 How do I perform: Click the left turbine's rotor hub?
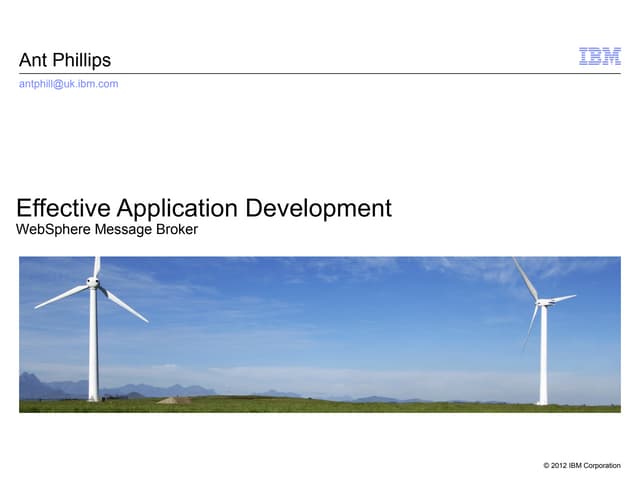[94, 283]
